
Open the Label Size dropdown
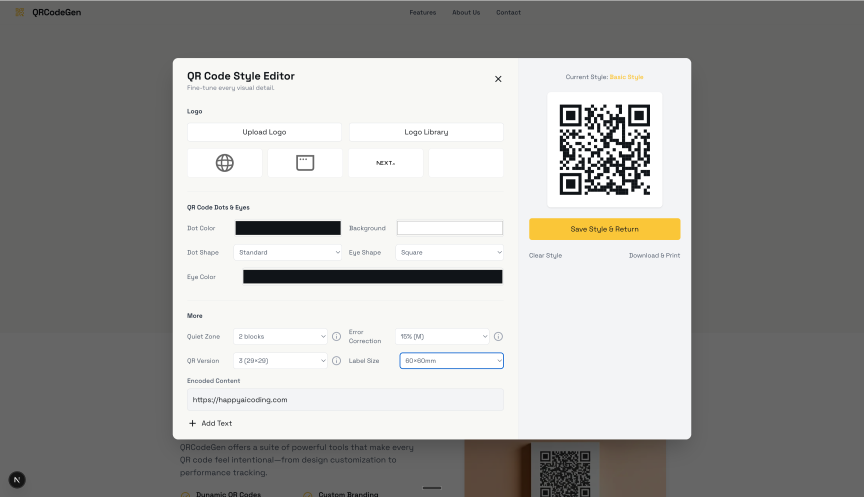coord(451,361)
